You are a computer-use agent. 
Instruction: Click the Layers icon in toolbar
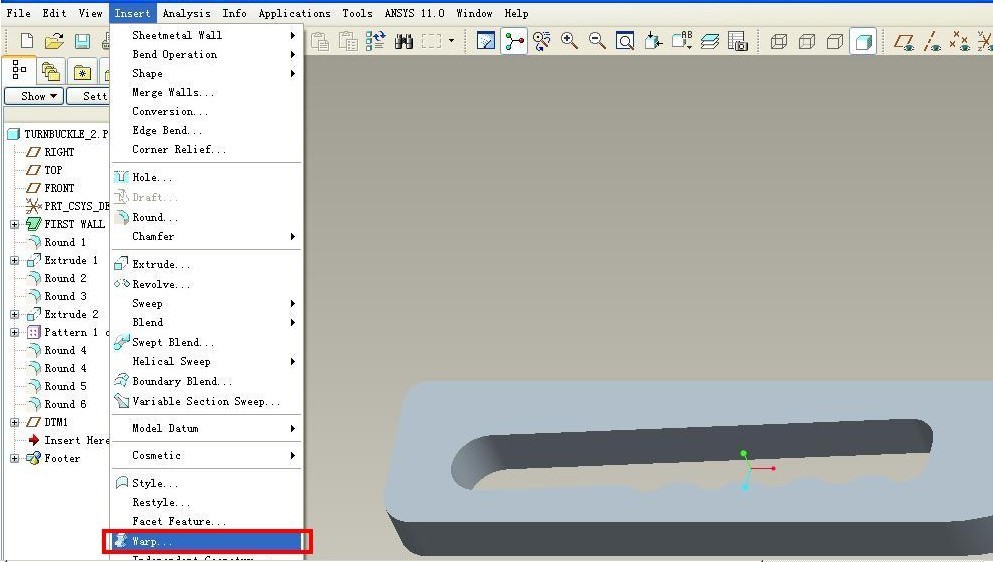(710, 42)
